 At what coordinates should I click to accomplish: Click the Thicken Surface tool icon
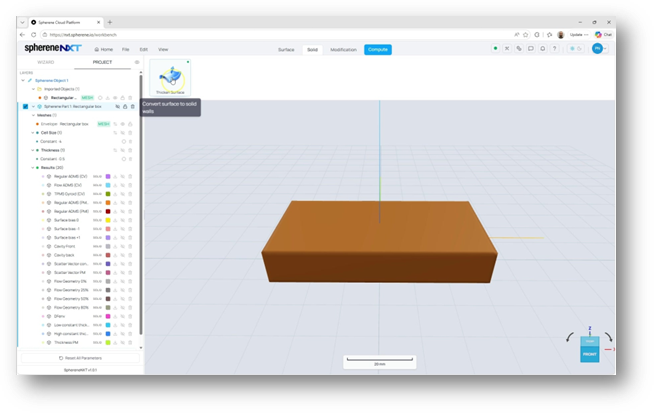point(170,77)
